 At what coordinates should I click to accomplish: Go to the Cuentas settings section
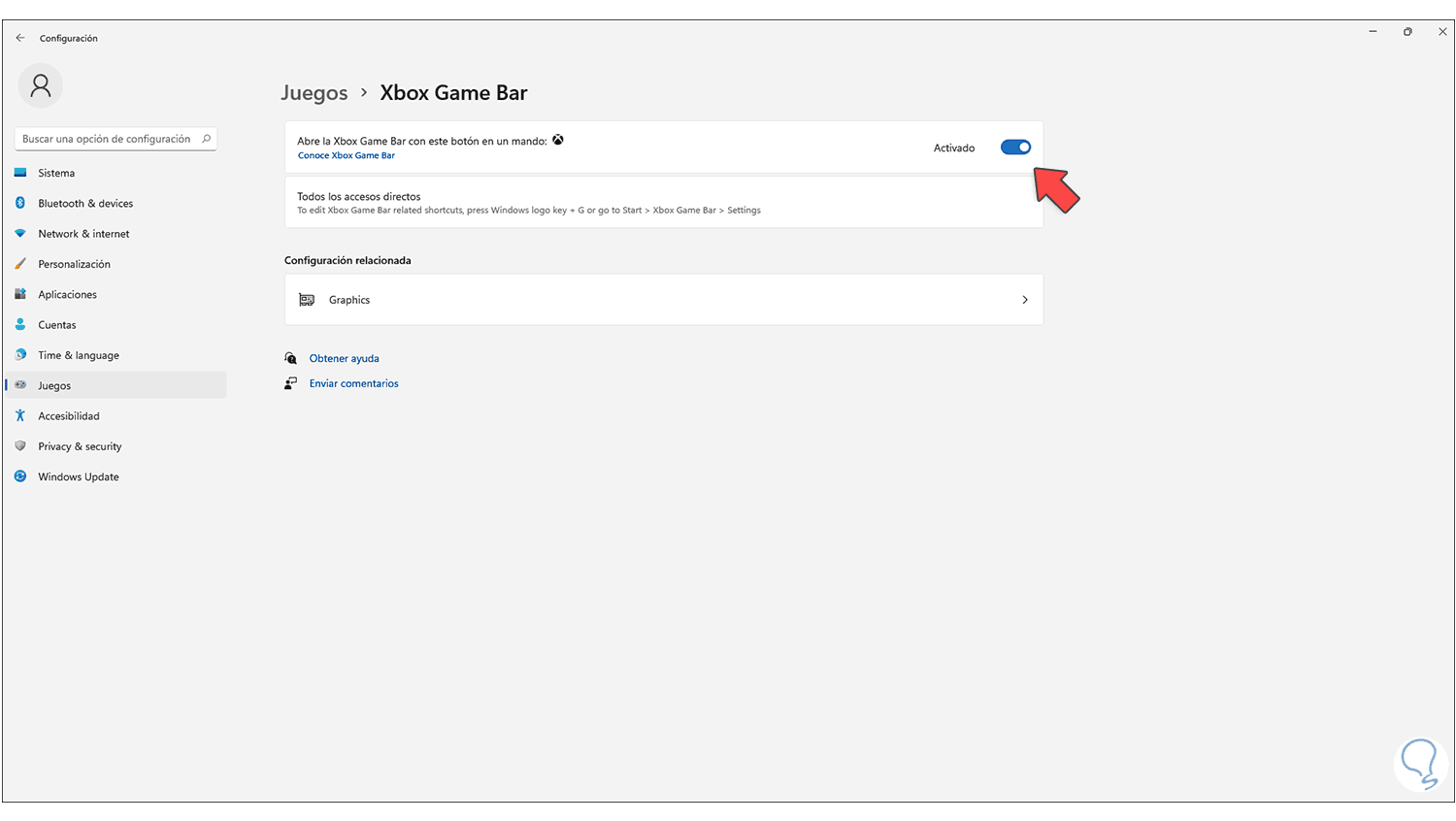pos(57,325)
